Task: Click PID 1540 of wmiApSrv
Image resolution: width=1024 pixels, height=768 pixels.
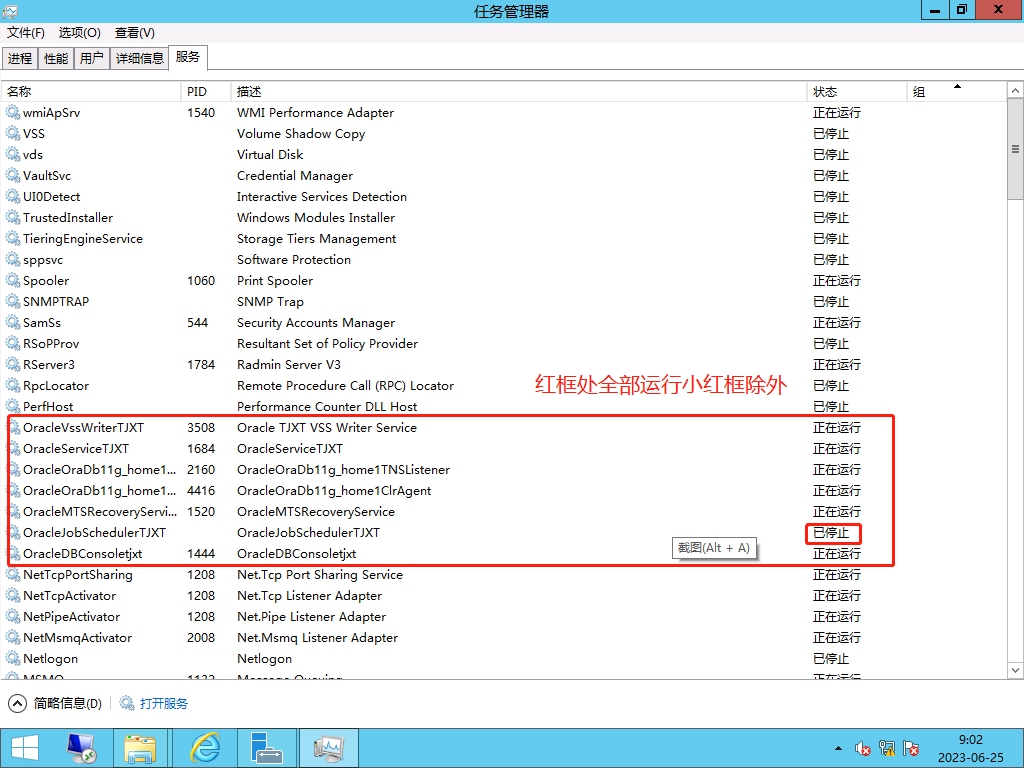Action: [x=200, y=112]
